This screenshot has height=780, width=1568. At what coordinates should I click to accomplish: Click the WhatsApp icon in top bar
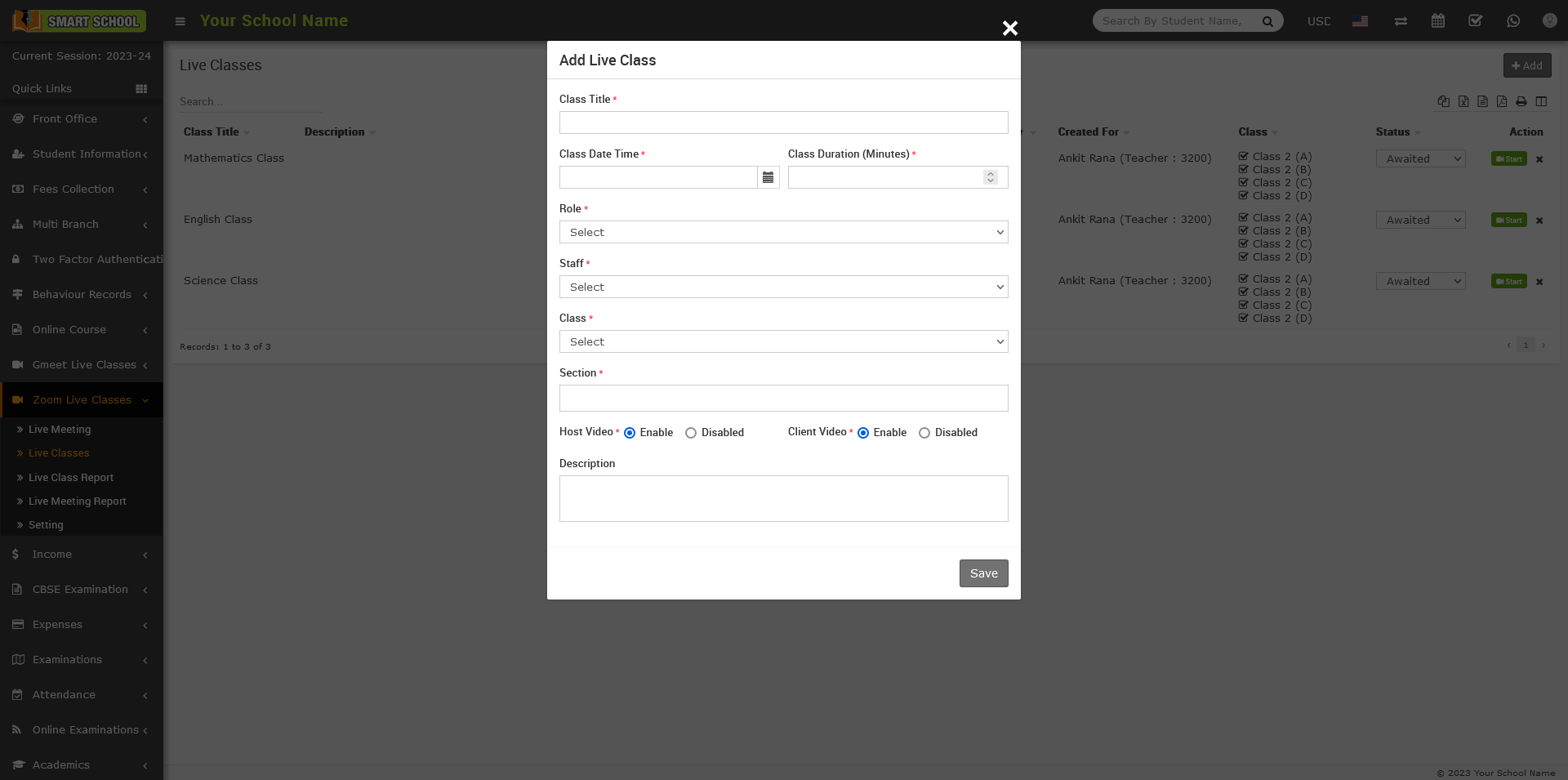point(1512,21)
